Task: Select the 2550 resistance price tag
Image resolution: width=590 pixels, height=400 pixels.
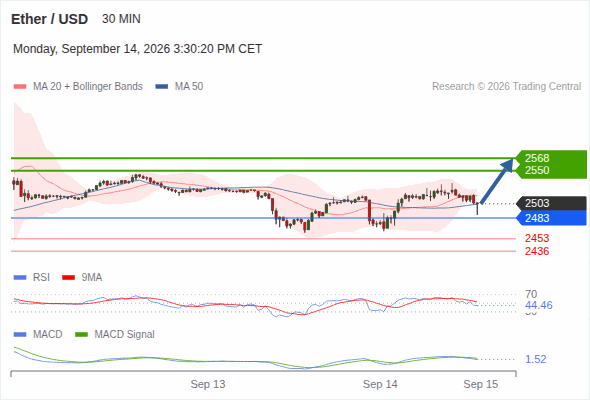Action: 537,170
